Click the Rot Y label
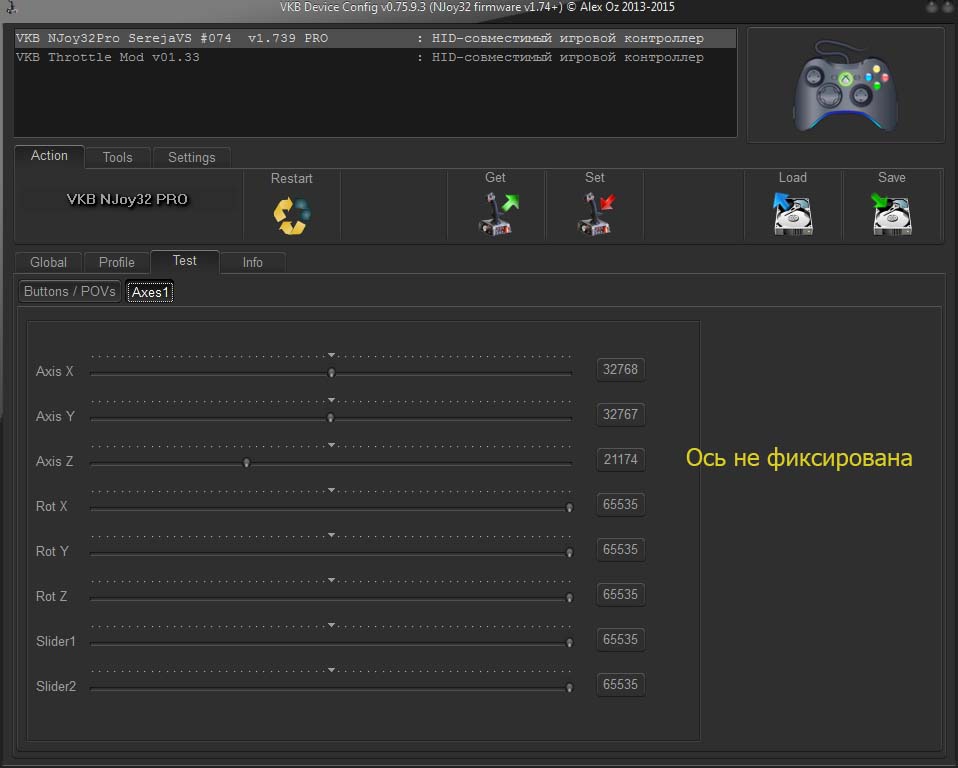 52,551
